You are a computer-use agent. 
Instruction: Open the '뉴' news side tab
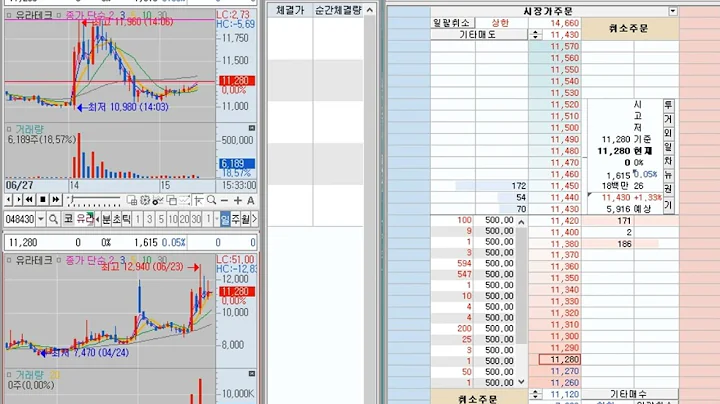669,175
